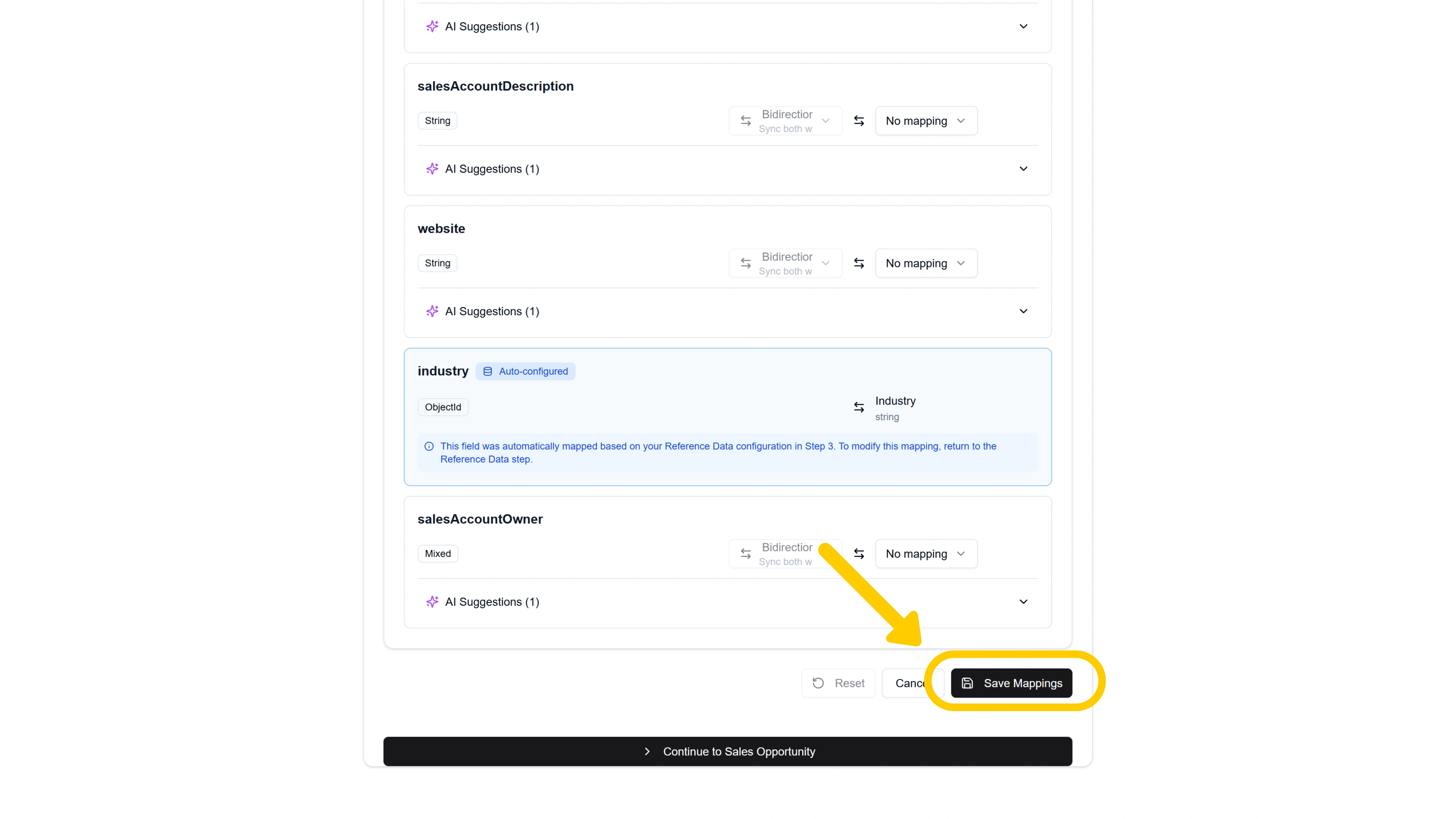Click Continue to Sales Opportunity
This screenshot has width=1456, height=819.
click(728, 751)
